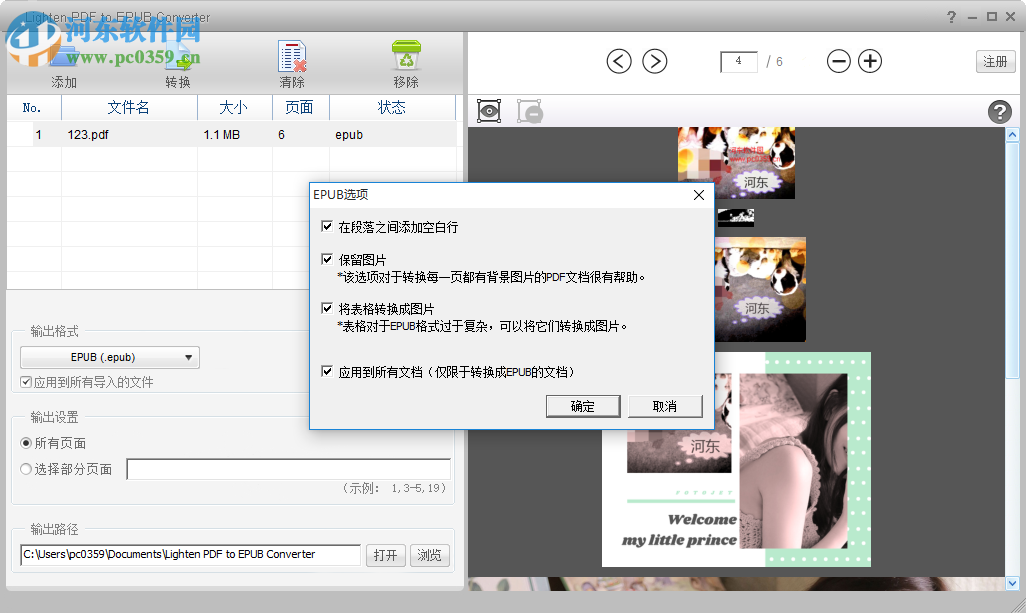The height and width of the screenshot is (613, 1026).
Task: Click the 注册 (Register) button
Action: tap(995, 61)
